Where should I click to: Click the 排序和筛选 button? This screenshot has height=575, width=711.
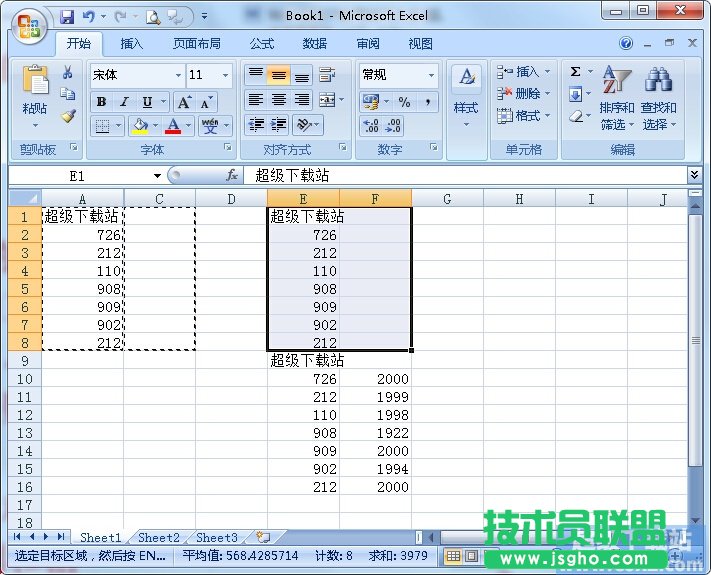coord(616,100)
